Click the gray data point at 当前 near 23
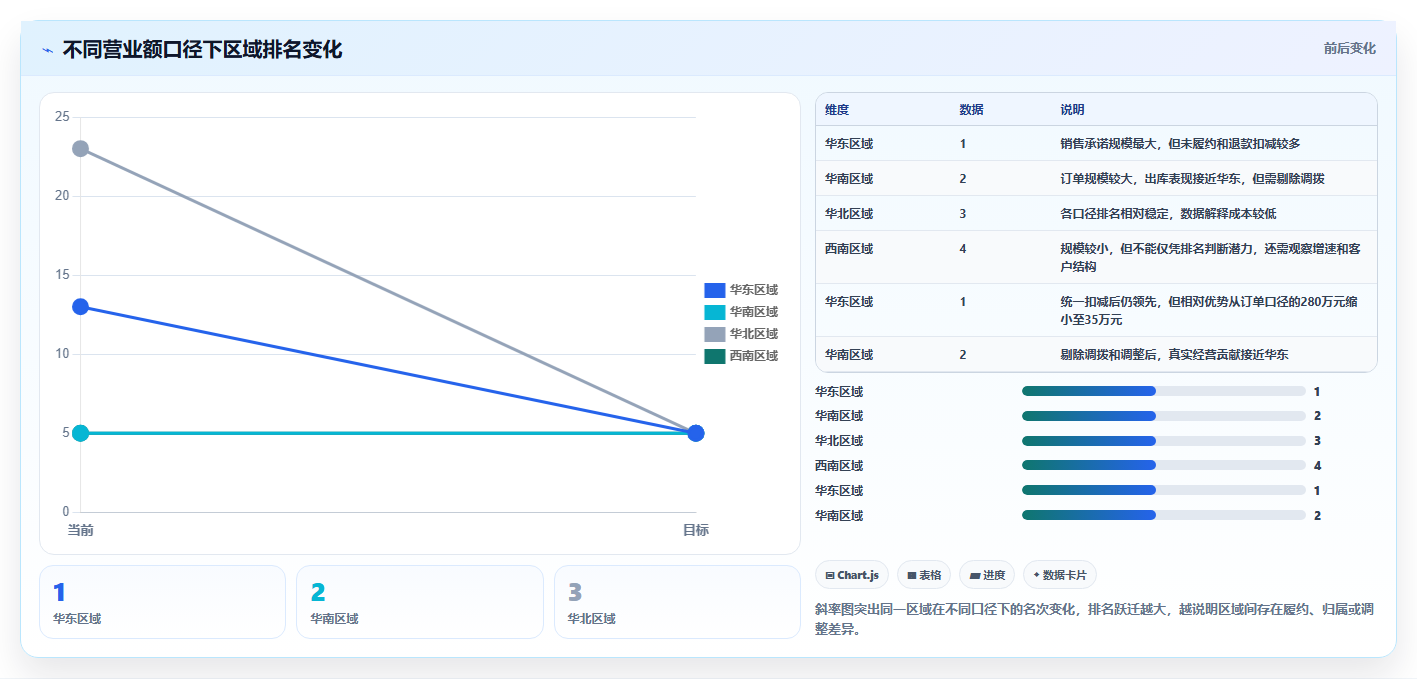This screenshot has width=1417, height=679. [x=80, y=148]
